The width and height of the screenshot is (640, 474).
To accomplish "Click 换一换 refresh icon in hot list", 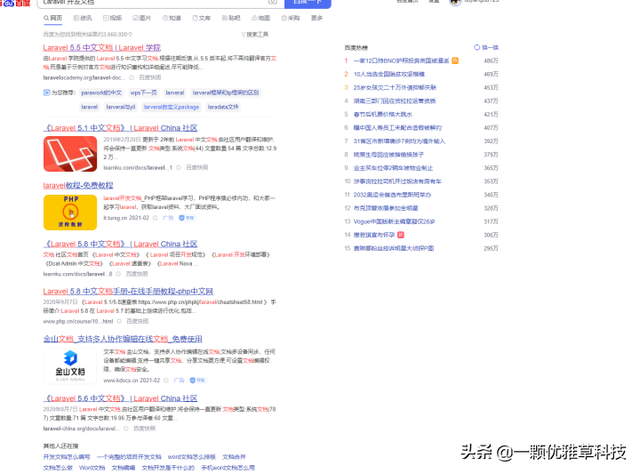I will (477, 47).
